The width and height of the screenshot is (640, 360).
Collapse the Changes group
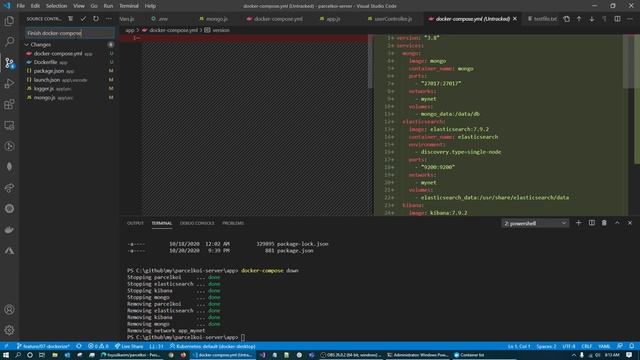[27, 44]
